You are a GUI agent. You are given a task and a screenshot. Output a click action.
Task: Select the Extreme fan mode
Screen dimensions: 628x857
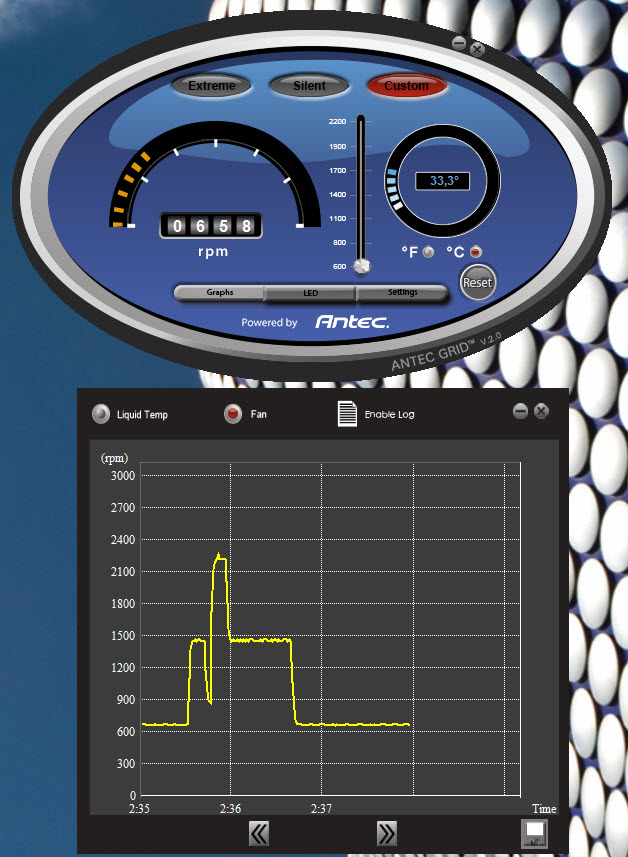point(212,86)
